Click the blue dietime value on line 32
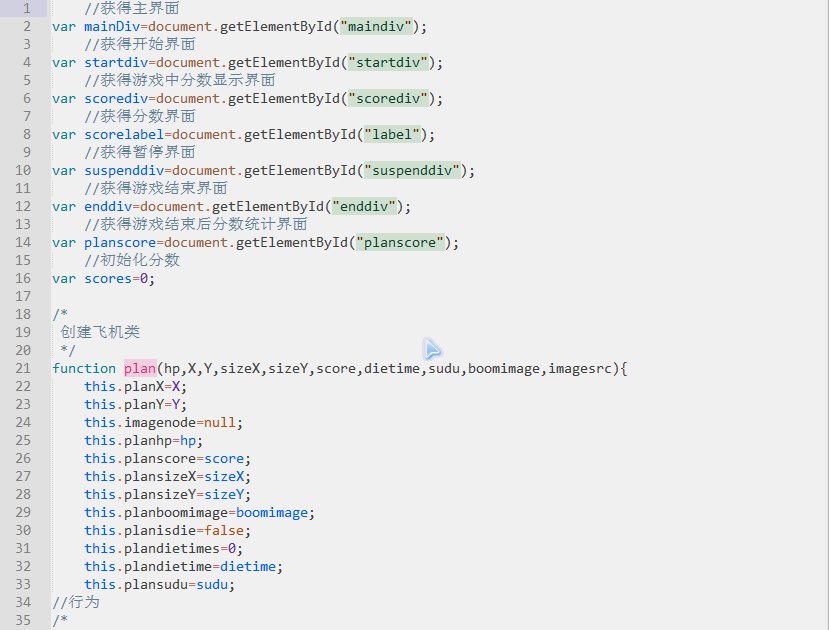 (x=248, y=567)
